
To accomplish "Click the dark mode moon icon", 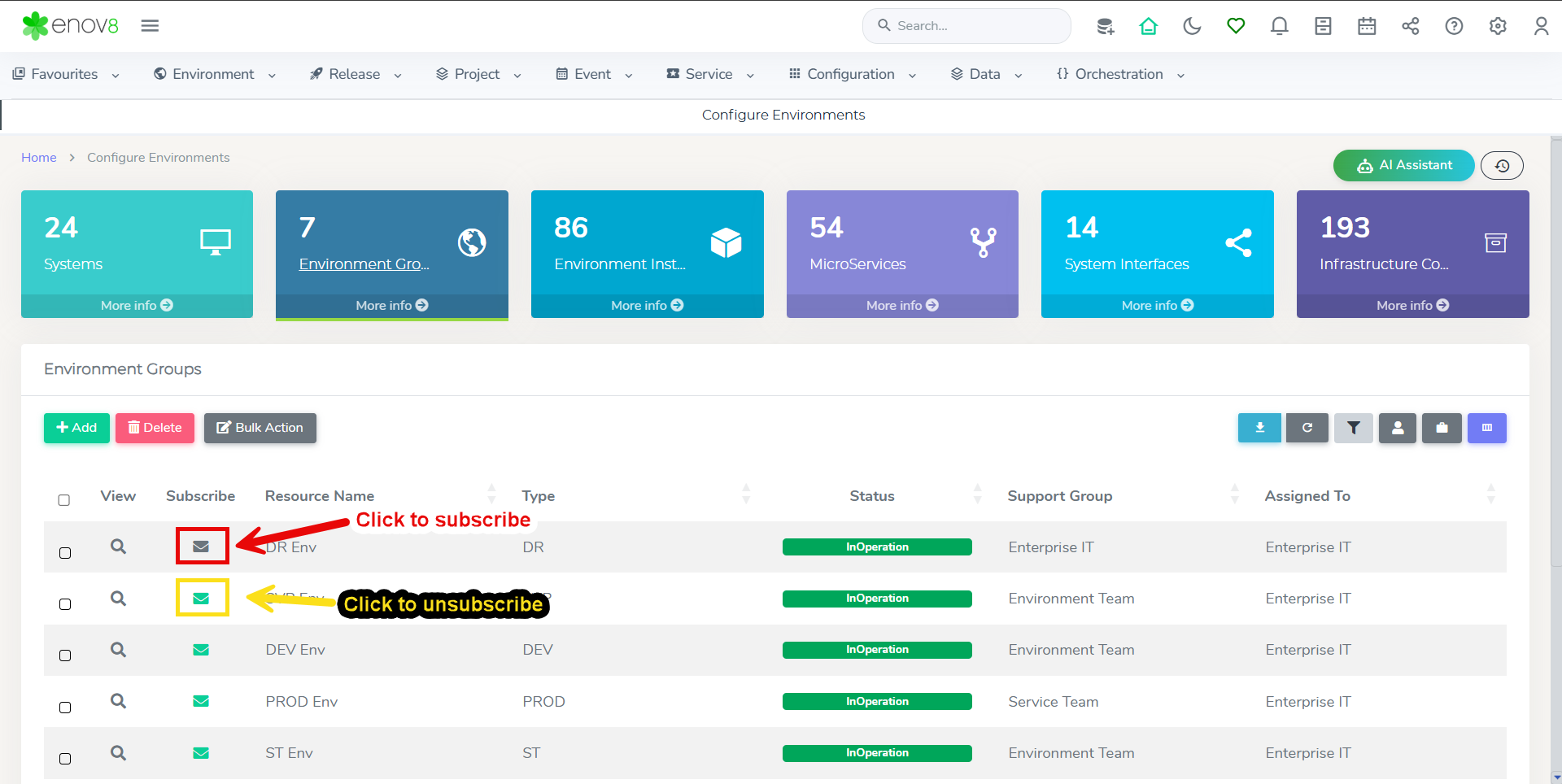I will pyautogui.click(x=1192, y=26).
